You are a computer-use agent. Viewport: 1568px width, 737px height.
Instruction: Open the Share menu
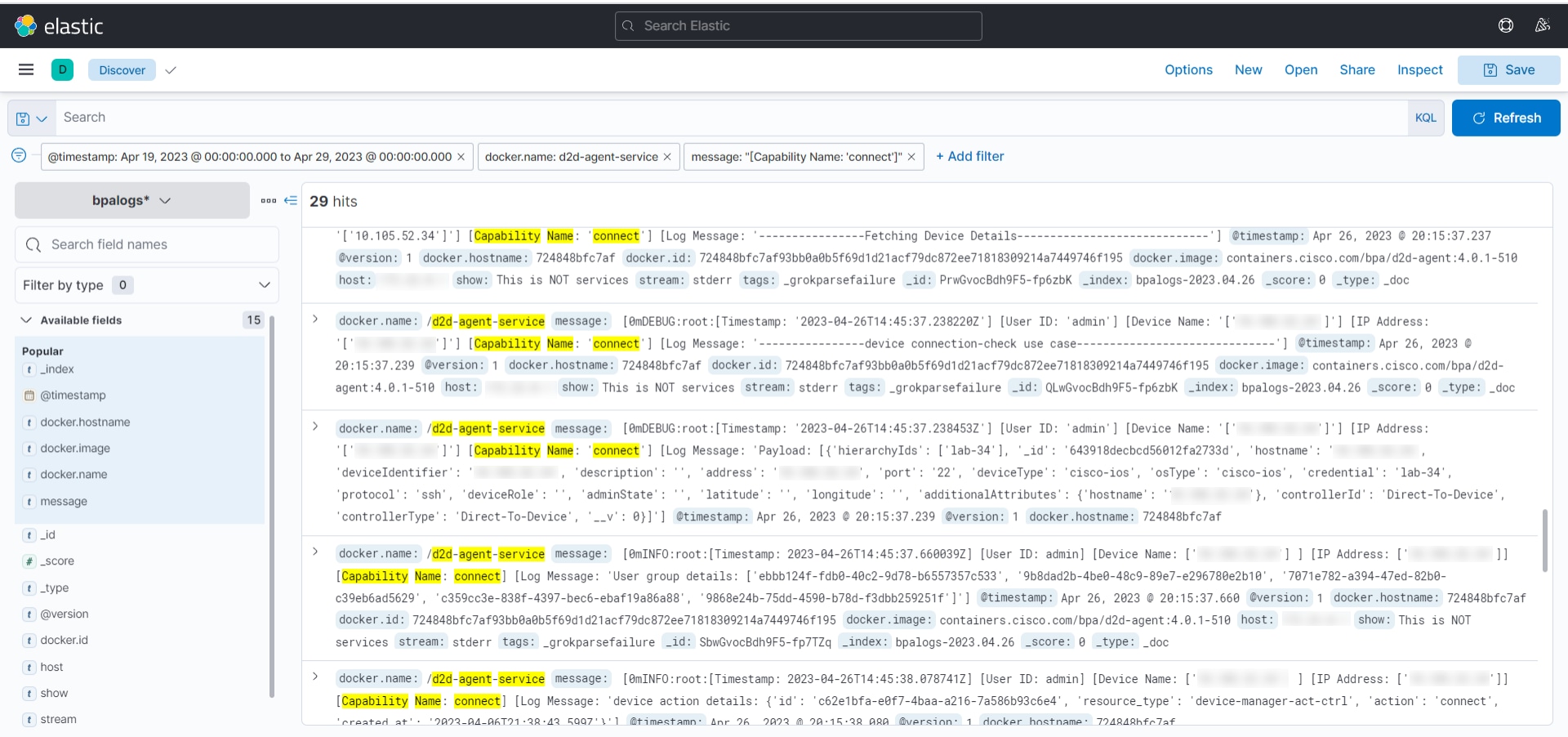(x=1357, y=70)
